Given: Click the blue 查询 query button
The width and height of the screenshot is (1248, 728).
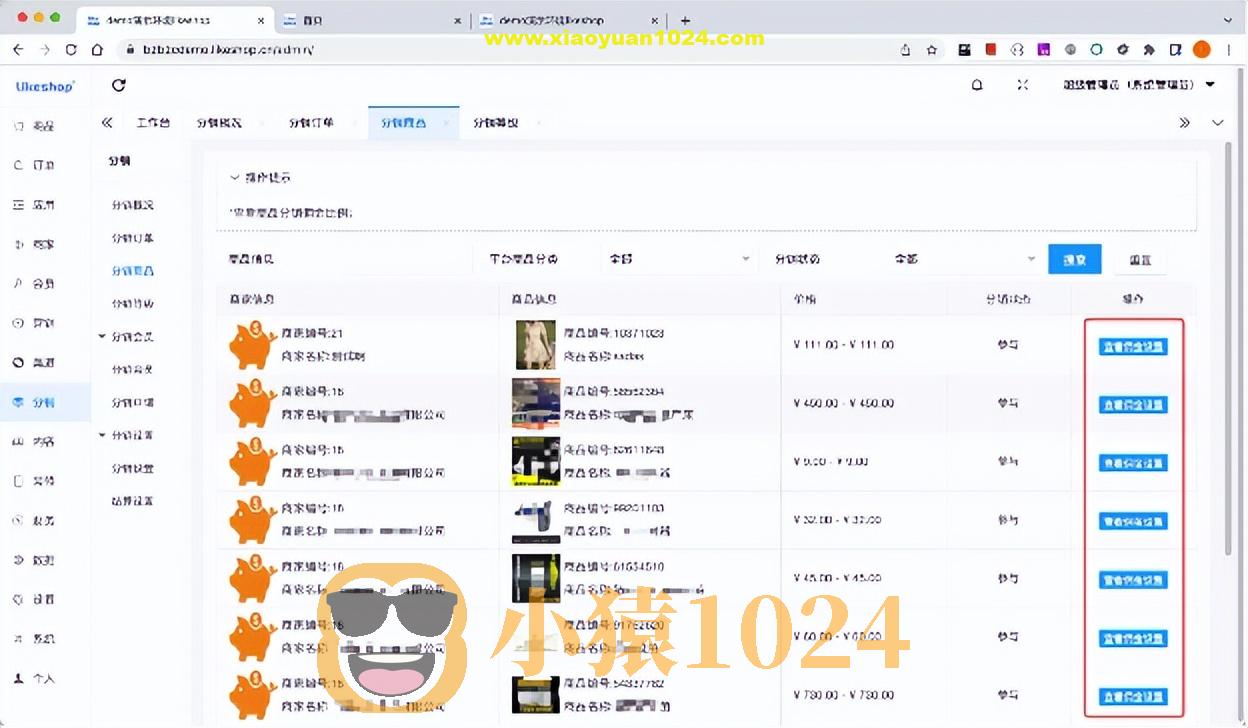Looking at the screenshot, I should click(1074, 258).
